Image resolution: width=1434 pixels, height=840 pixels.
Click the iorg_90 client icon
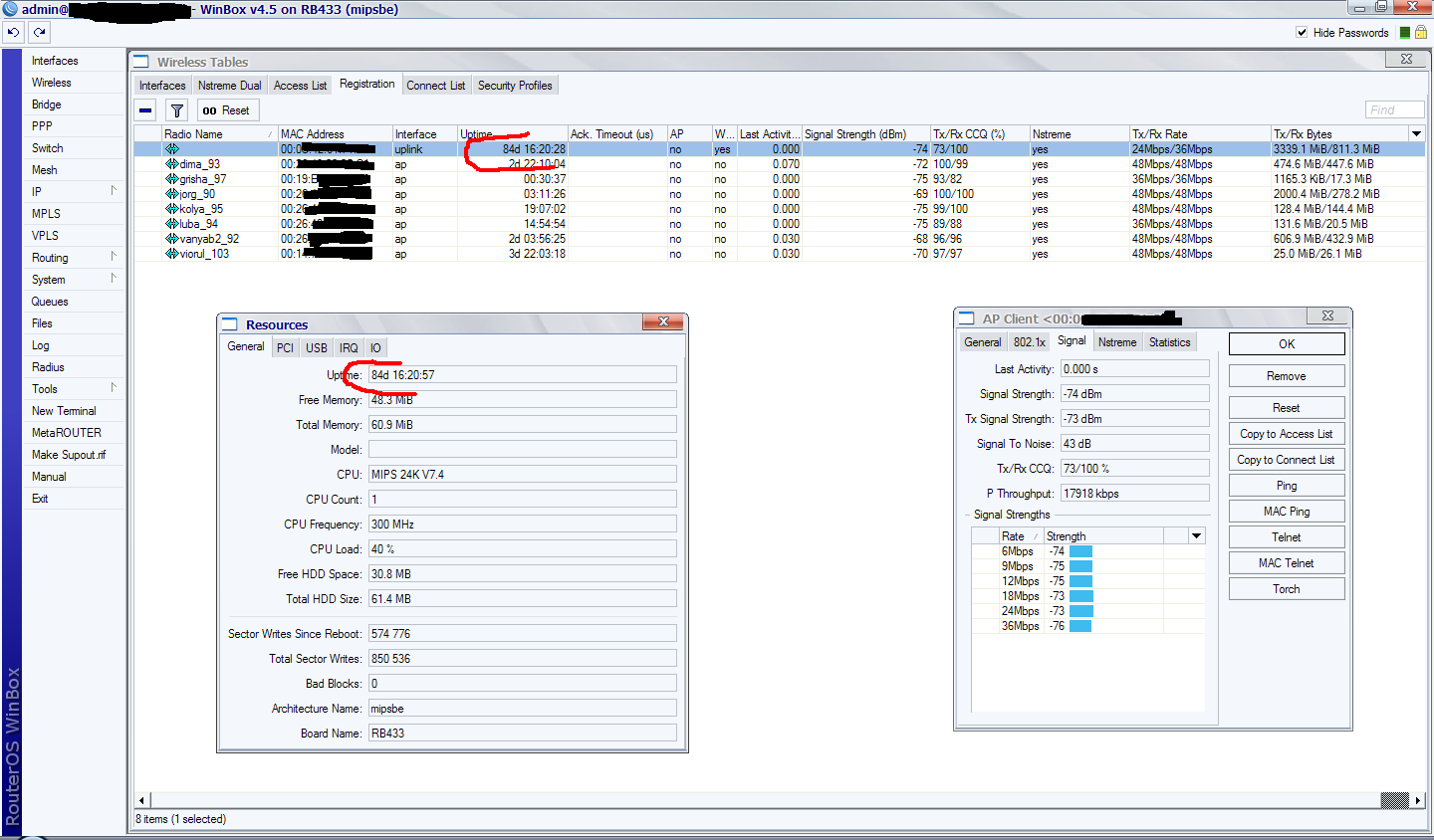pyautogui.click(x=171, y=194)
